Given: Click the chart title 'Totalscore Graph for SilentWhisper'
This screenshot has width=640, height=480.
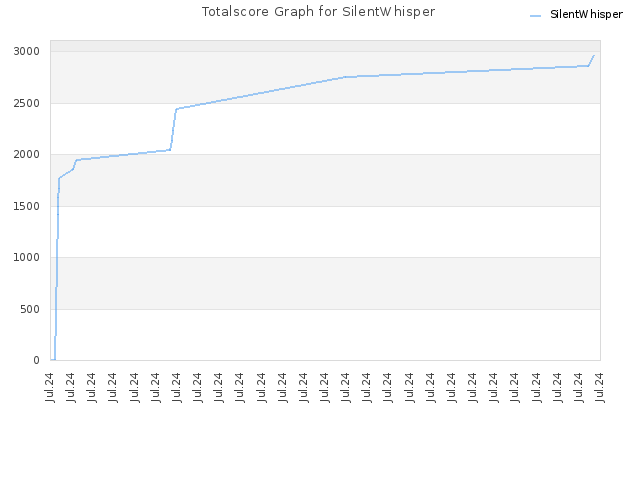Looking at the screenshot, I should [x=318, y=11].
